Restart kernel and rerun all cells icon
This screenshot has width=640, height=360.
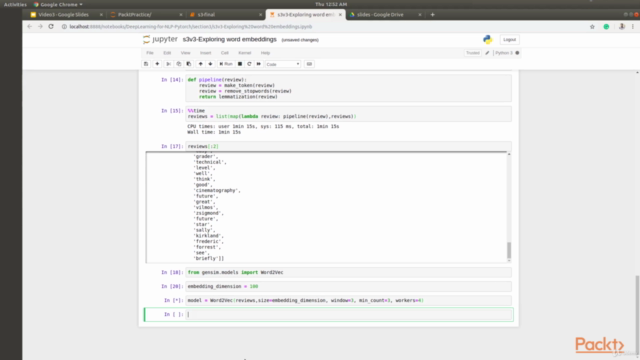coord(259,64)
